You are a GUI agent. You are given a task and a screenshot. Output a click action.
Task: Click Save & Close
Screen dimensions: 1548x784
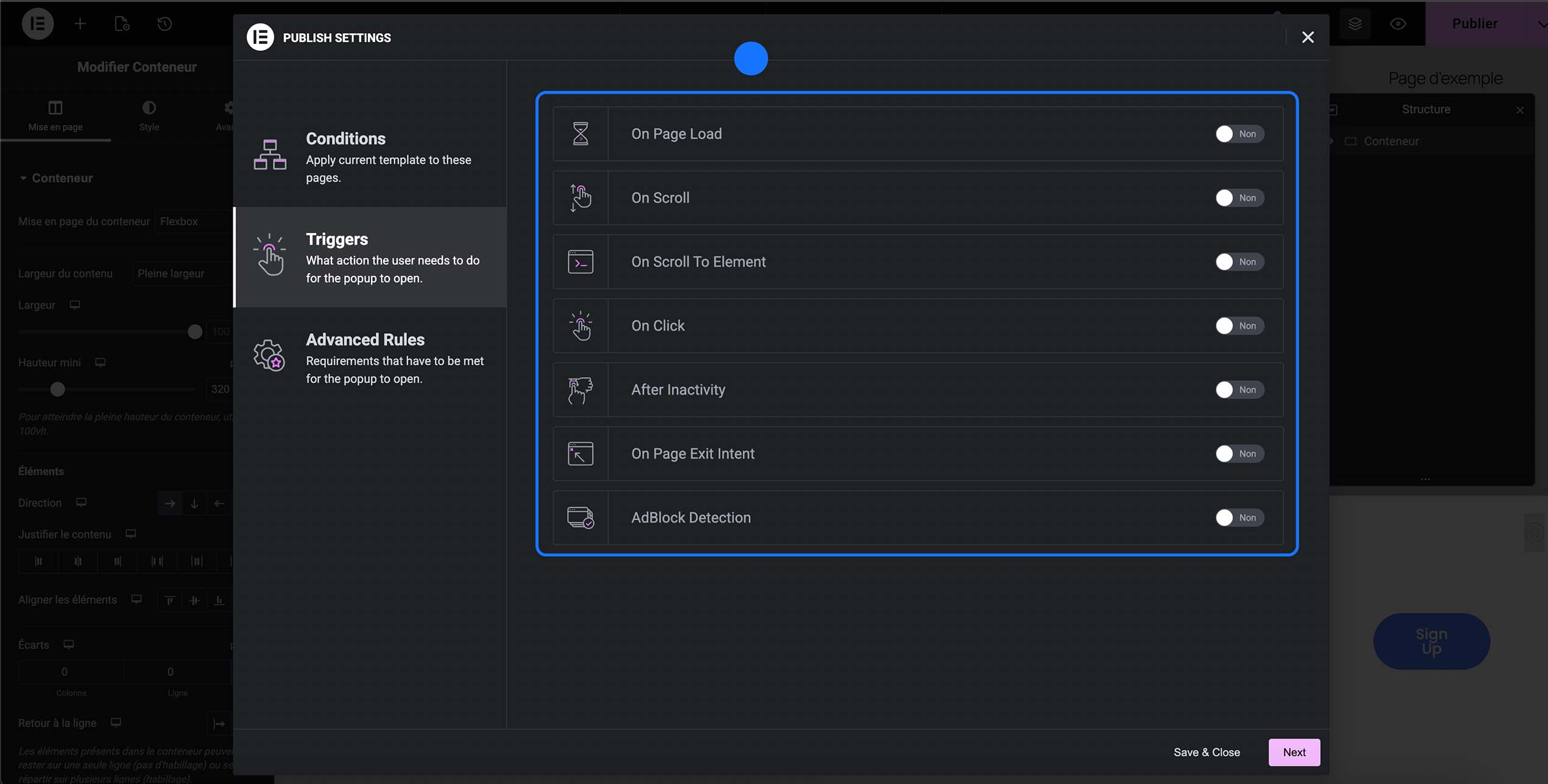[1206, 752]
